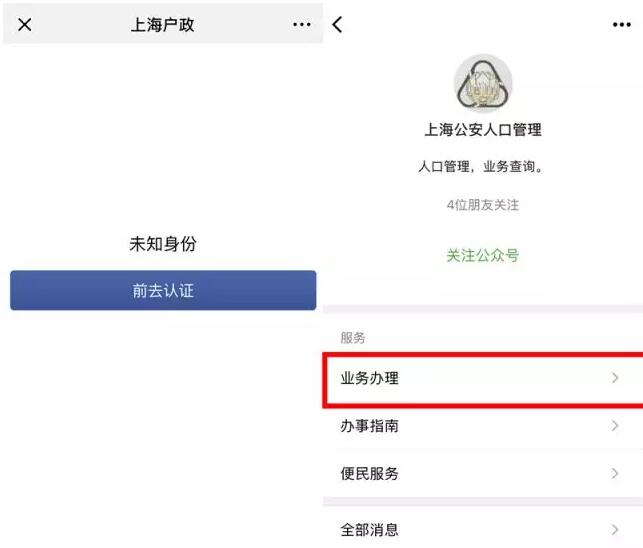Open the 办事指南 service entry

483,426
